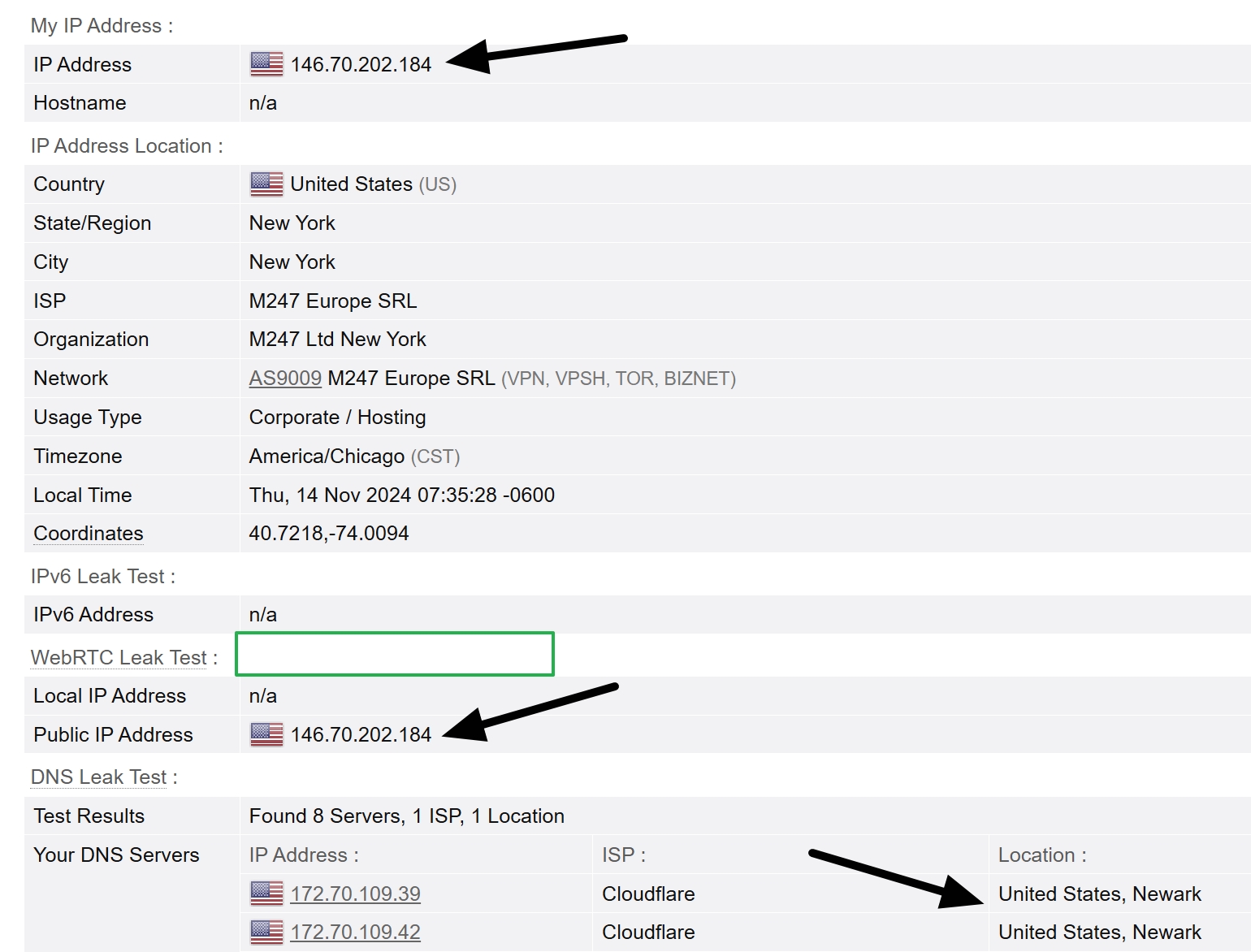Viewport: 1251px width, 952px height.
Task: Click the Found 8 Servers test result text
Action: tap(406, 816)
